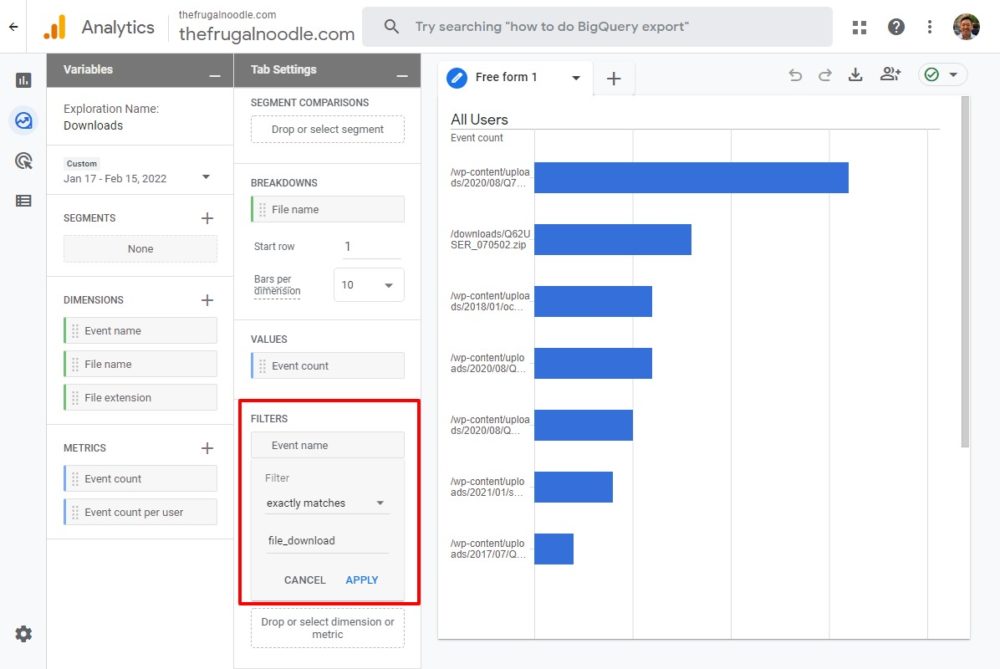Image resolution: width=1000 pixels, height=669 pixels.
Task: Share the exploration with users
Action: click(x=890, y=74)
